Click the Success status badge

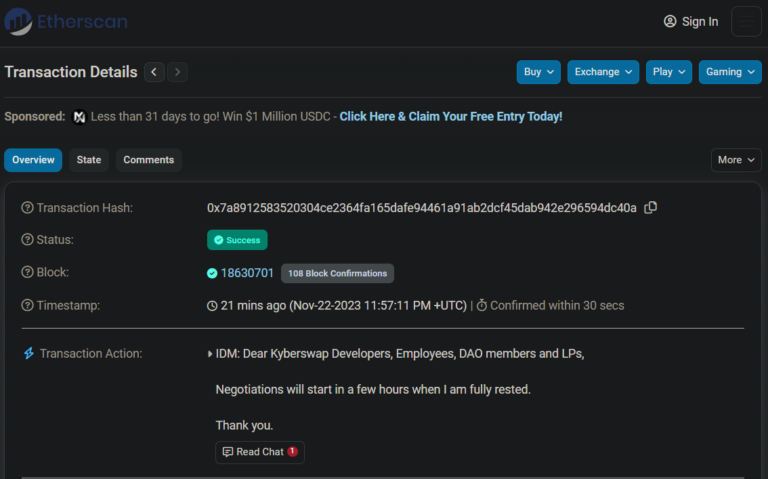point(237,240)
